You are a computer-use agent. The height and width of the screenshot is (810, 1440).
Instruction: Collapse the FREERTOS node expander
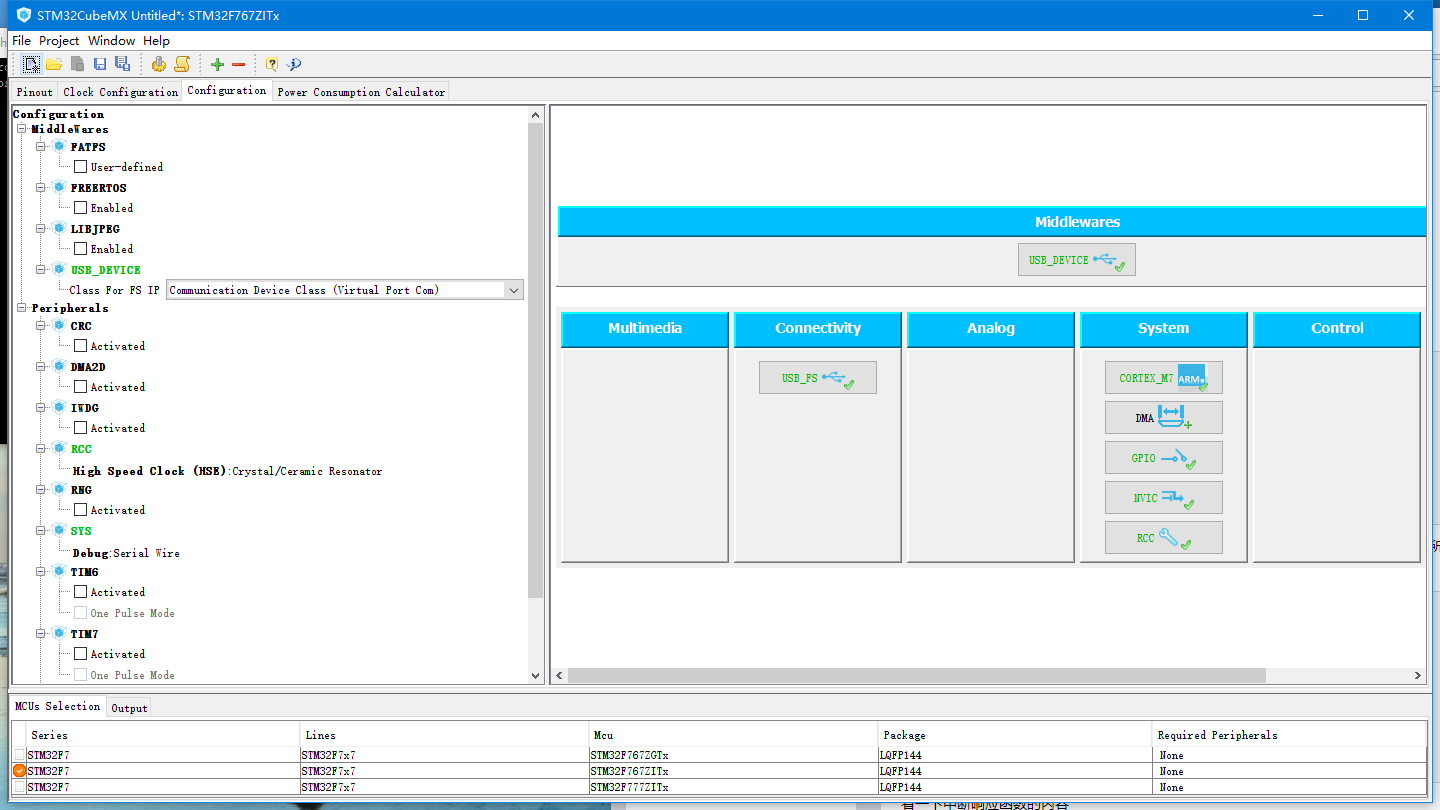point(42,188)
